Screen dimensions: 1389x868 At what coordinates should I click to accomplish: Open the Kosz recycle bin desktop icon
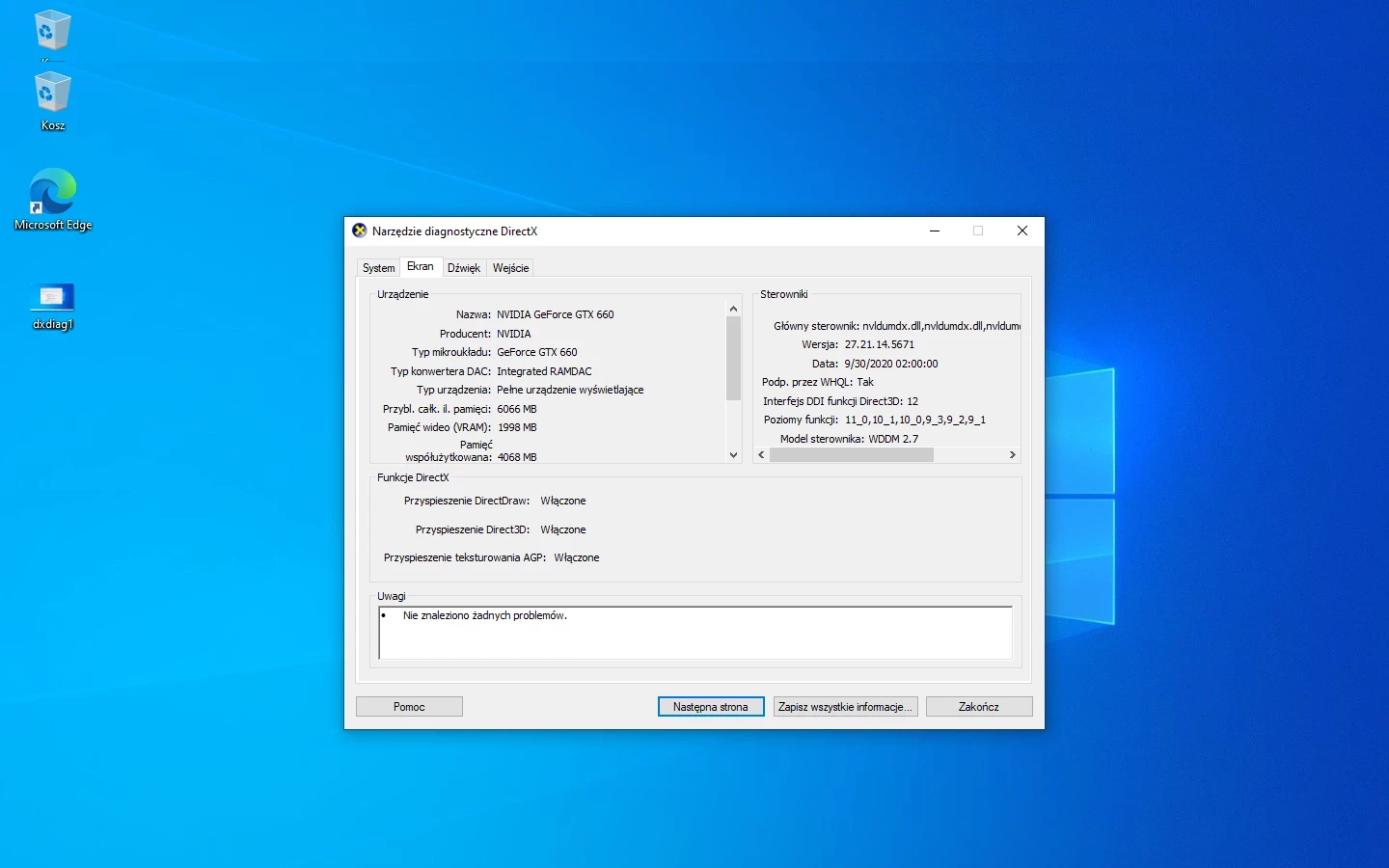click(52, 101)
